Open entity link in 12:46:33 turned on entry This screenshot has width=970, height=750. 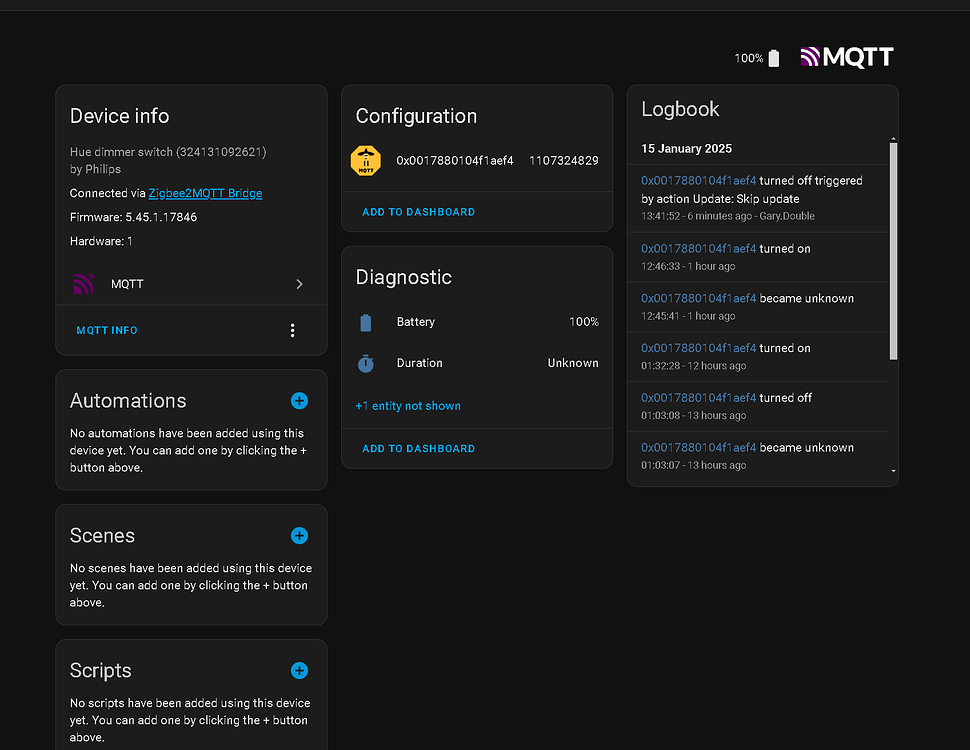(x=698, y=249)
